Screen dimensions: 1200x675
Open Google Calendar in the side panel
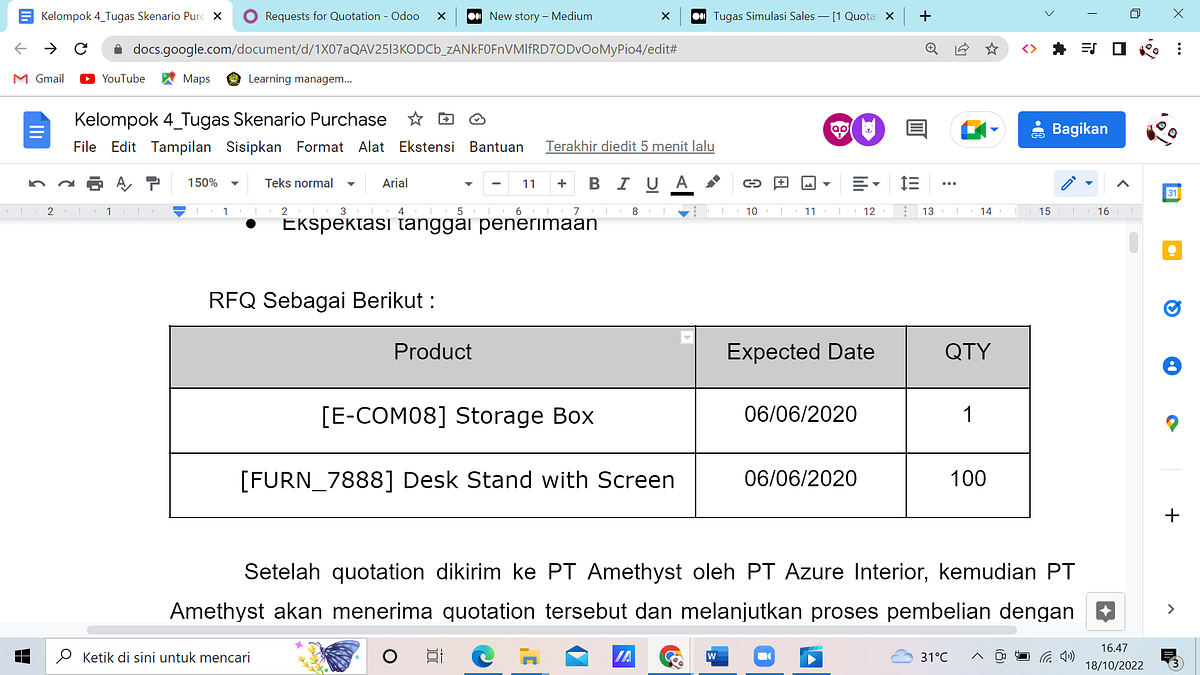[x=1171, y=192]
